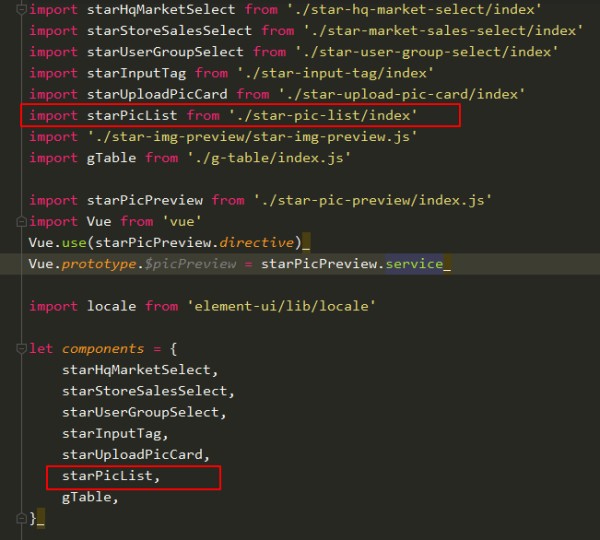
Task: Click starInputTag in its import statement
Action: (x=137, y=73)
